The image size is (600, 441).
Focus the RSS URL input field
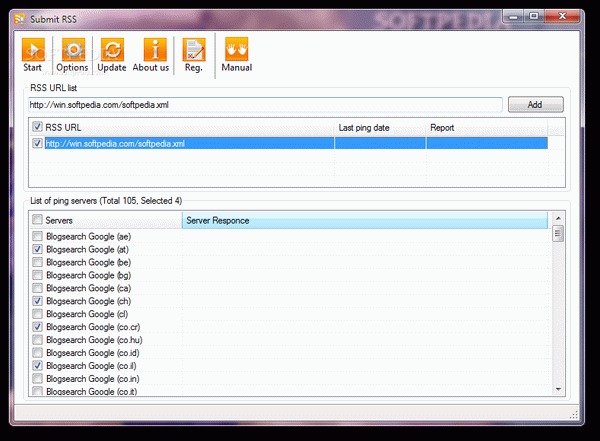(265, 105)
